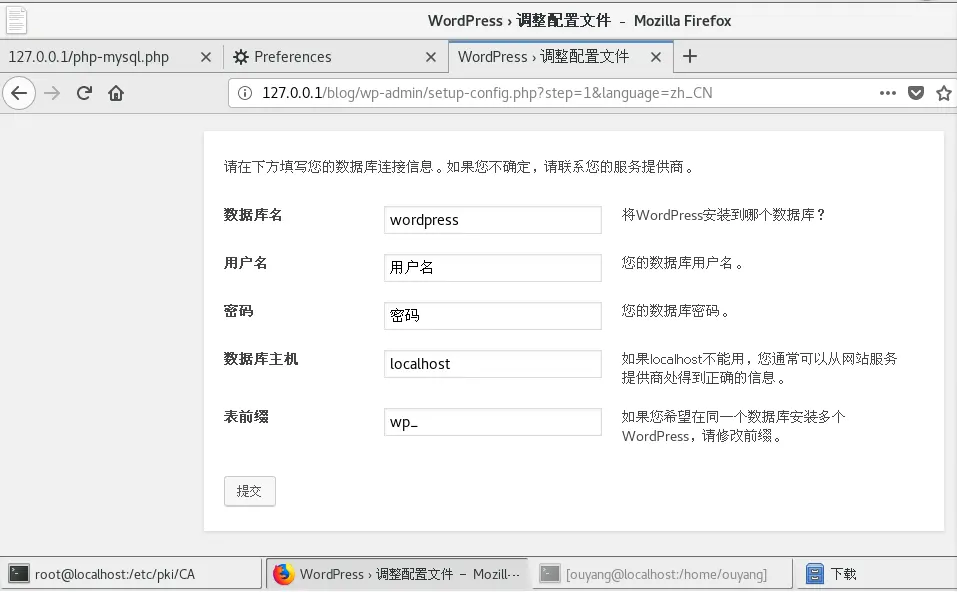This screenshot has width=957, height=592.
Task: Click the 下载 file manager icon in taskbar
Action: click(x=815, y=574)
